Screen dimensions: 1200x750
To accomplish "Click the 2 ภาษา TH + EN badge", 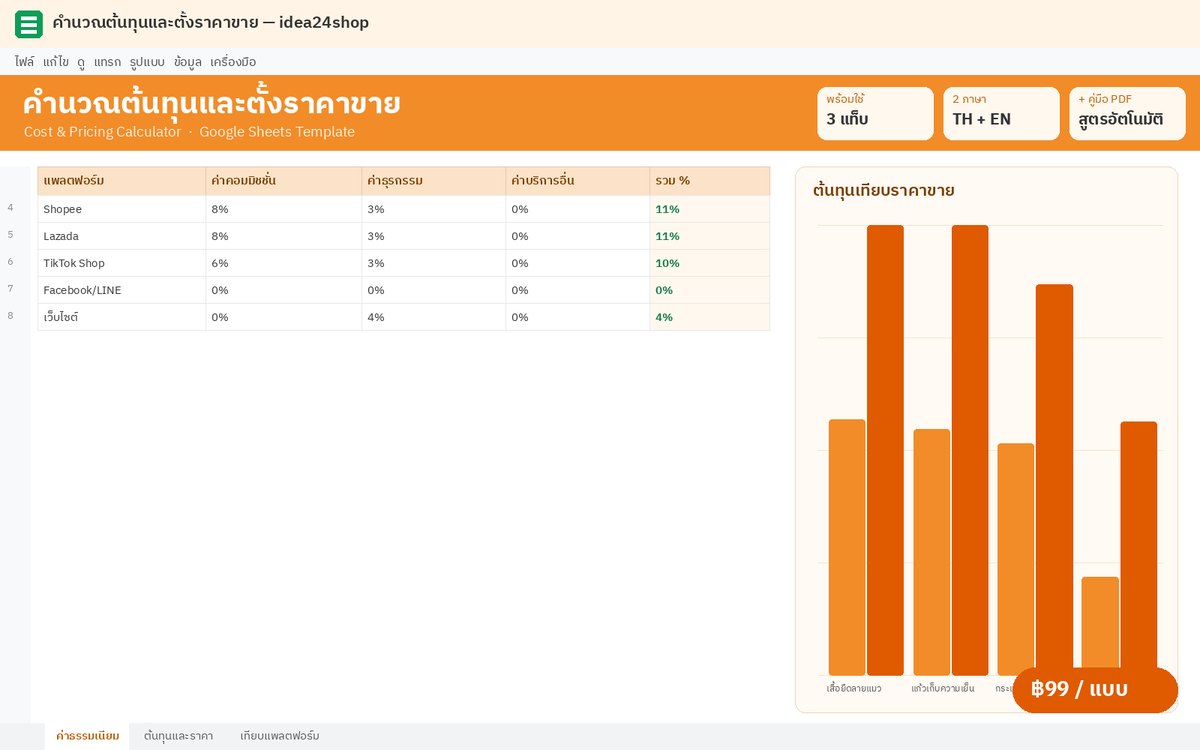I will 1001,113.
